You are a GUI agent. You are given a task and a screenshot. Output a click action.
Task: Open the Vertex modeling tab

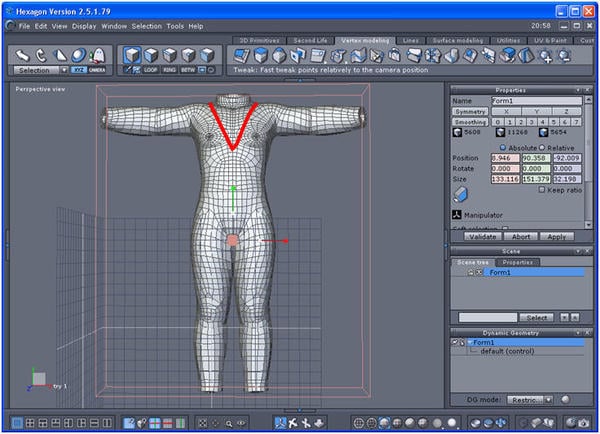tap(367, 40)
